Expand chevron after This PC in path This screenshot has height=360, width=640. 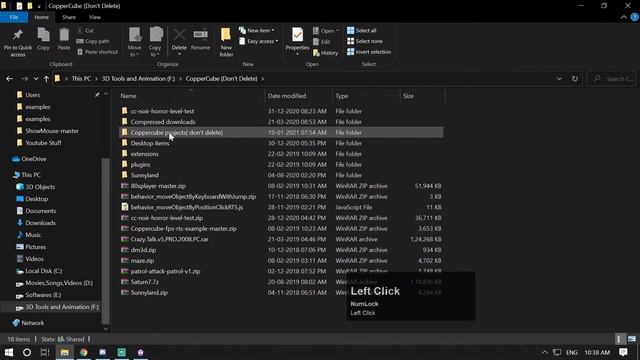pyautogui.click(x=96, y=79)
